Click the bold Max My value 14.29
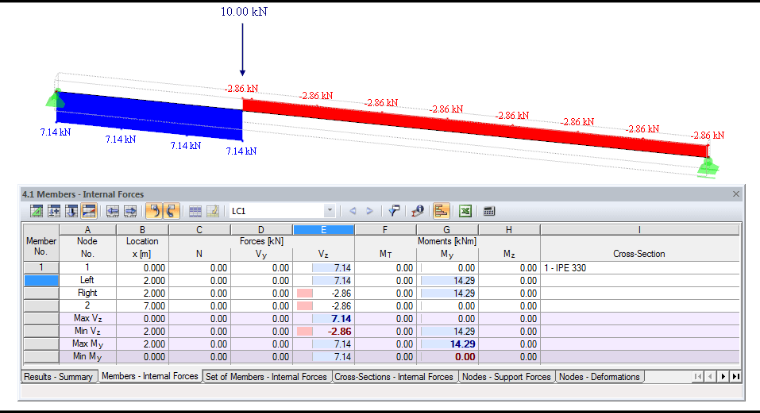The height and width of the screenshot is (413, 760). 447,344
